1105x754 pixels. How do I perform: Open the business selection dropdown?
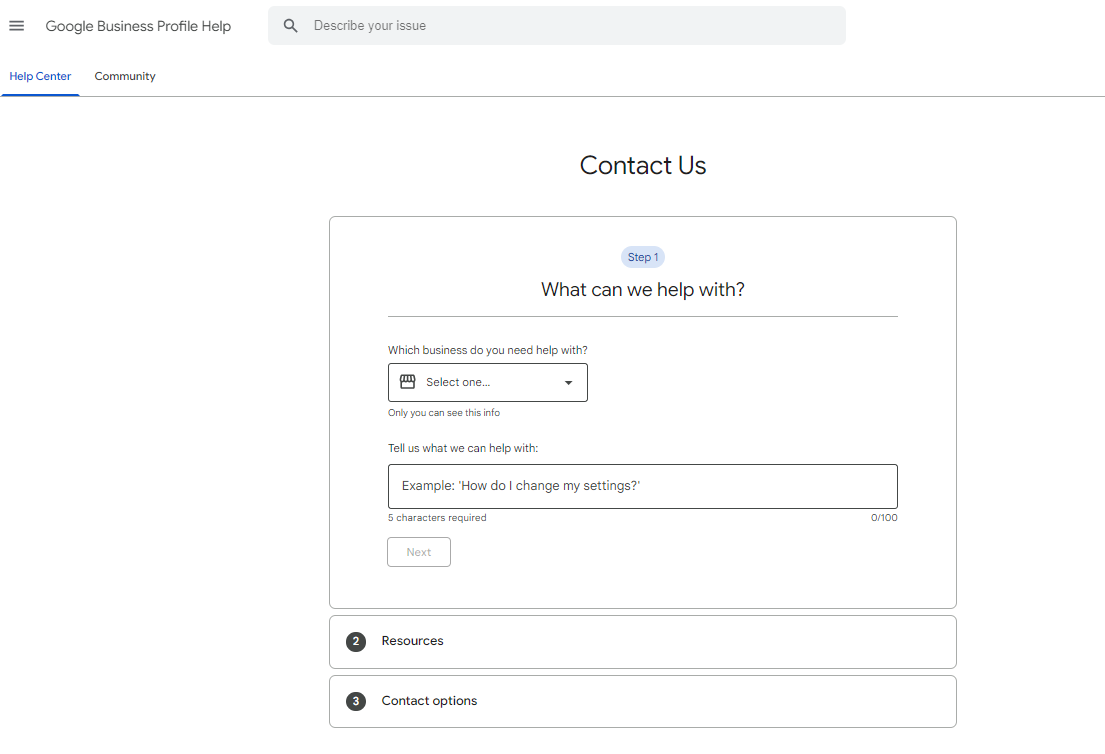click(x=488, y=382)
